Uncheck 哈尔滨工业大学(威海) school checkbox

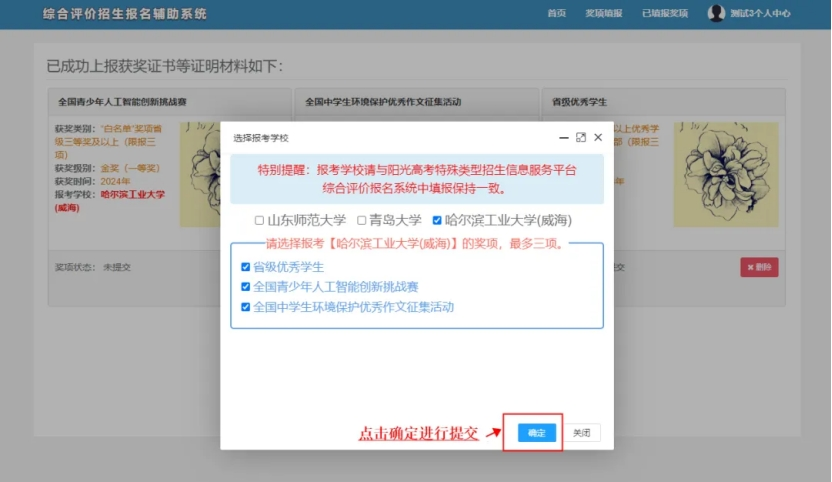point(436,220)
